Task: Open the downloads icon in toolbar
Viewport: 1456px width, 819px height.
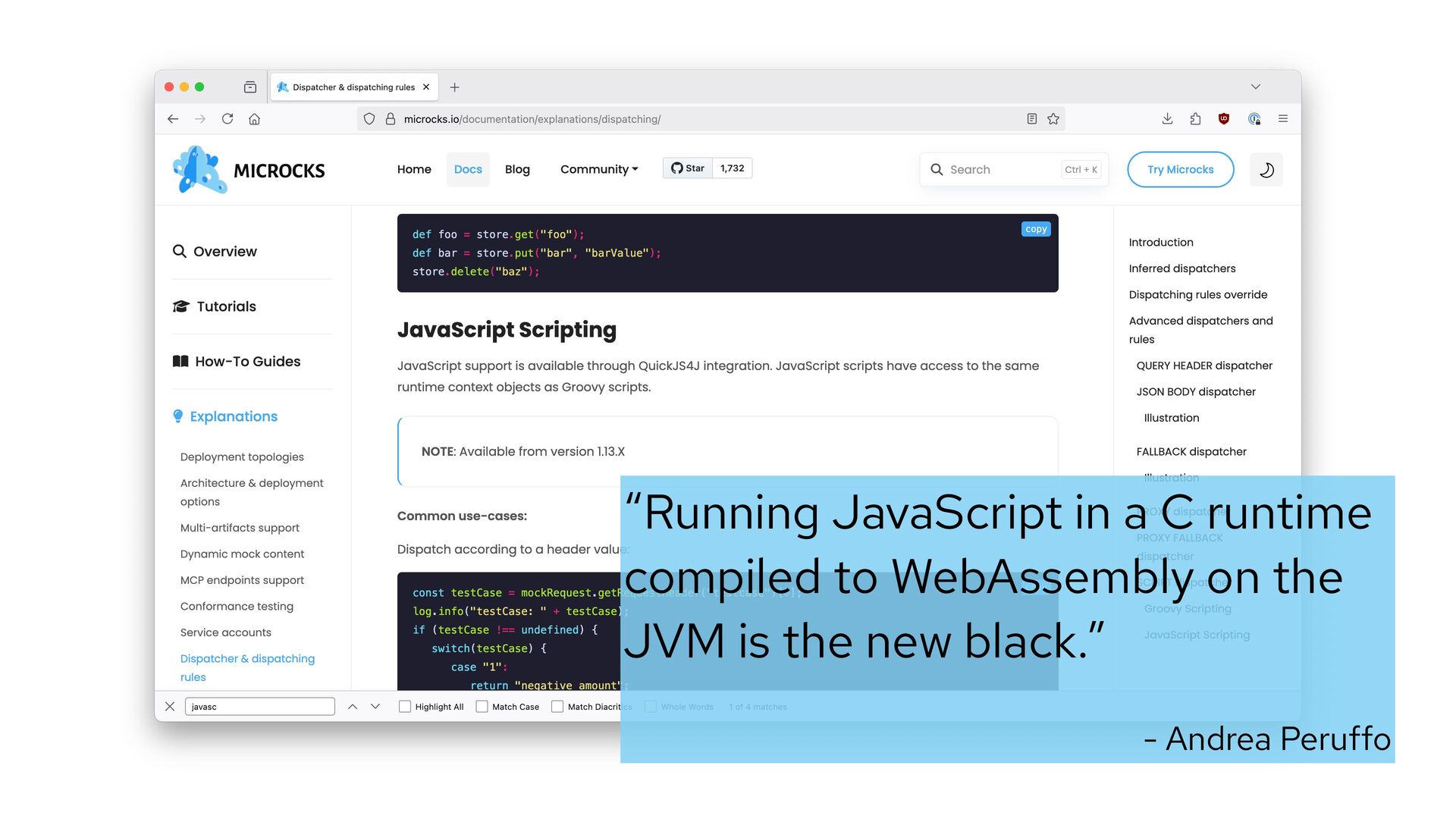Action: 1167,119
